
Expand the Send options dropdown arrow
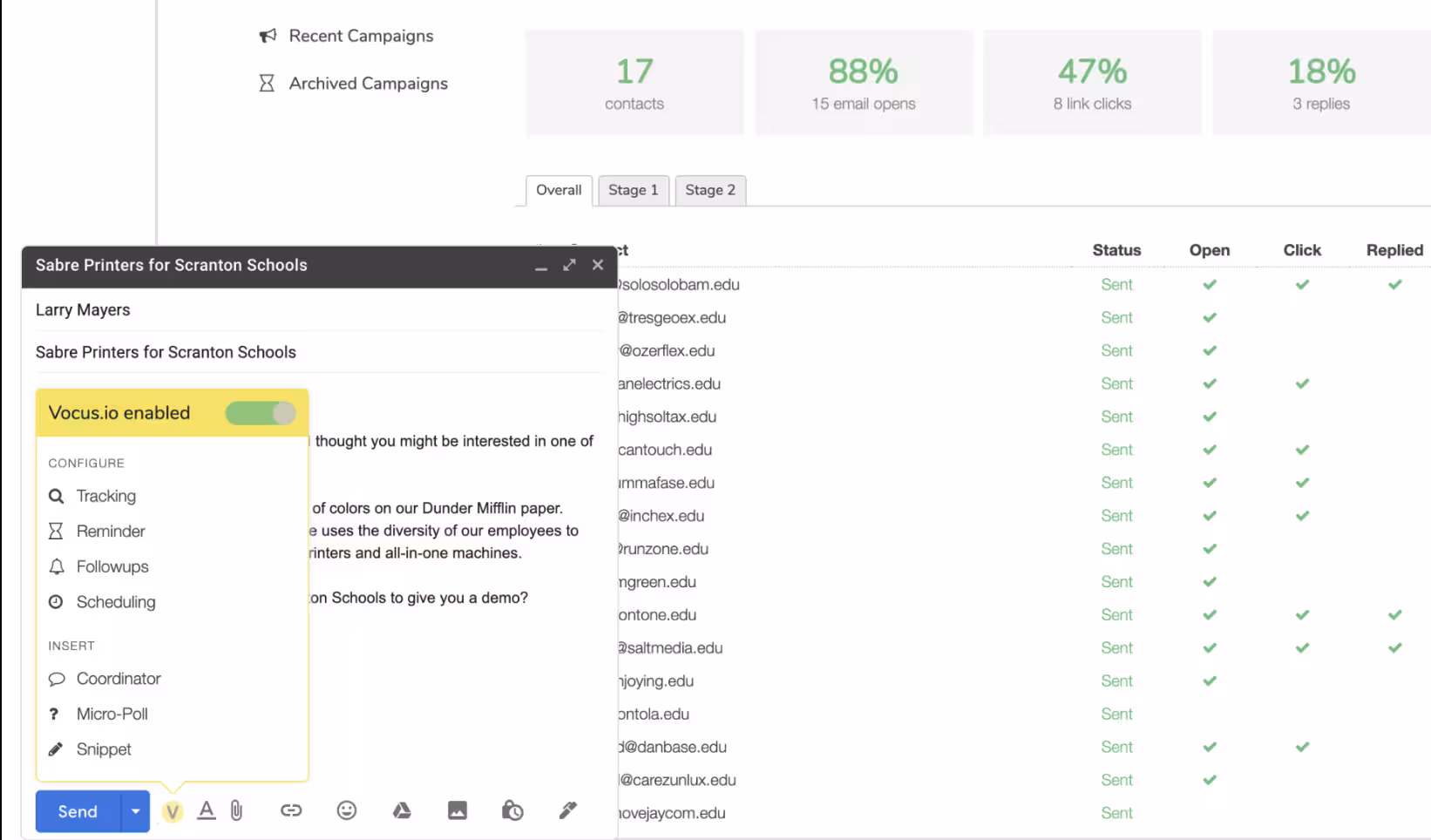coord(135,812)
